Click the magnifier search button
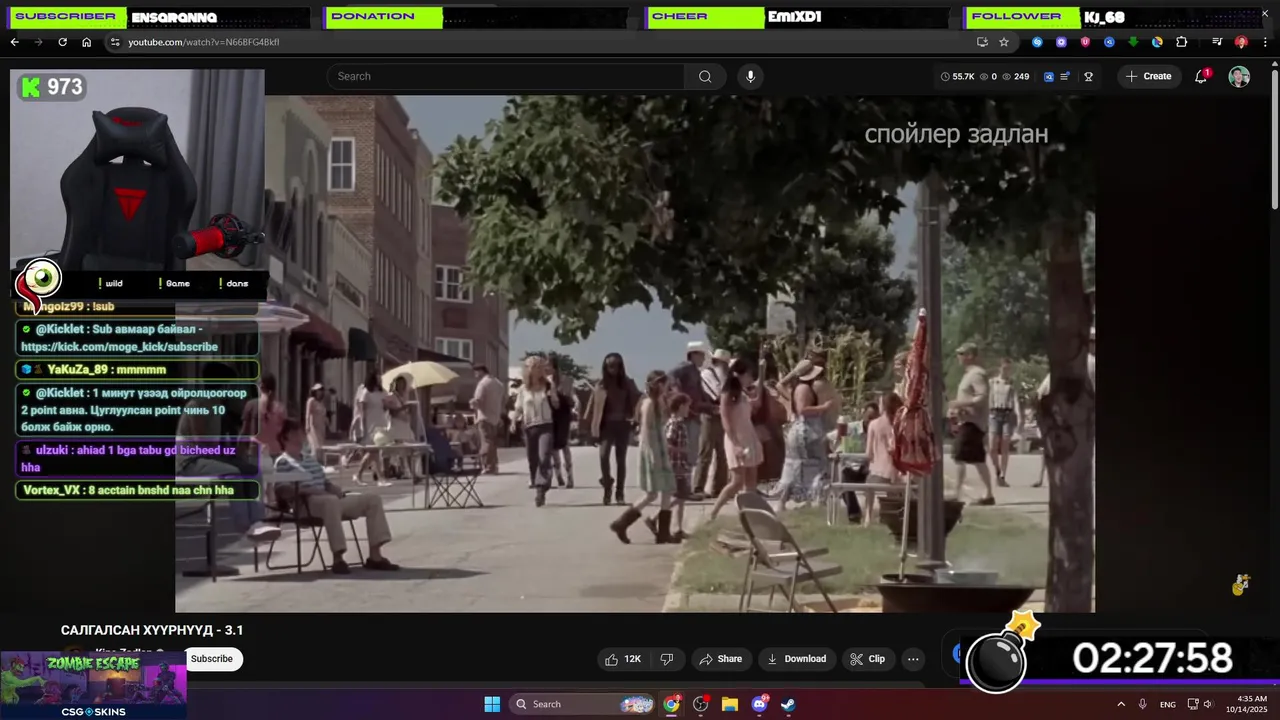 coord(705,76)
